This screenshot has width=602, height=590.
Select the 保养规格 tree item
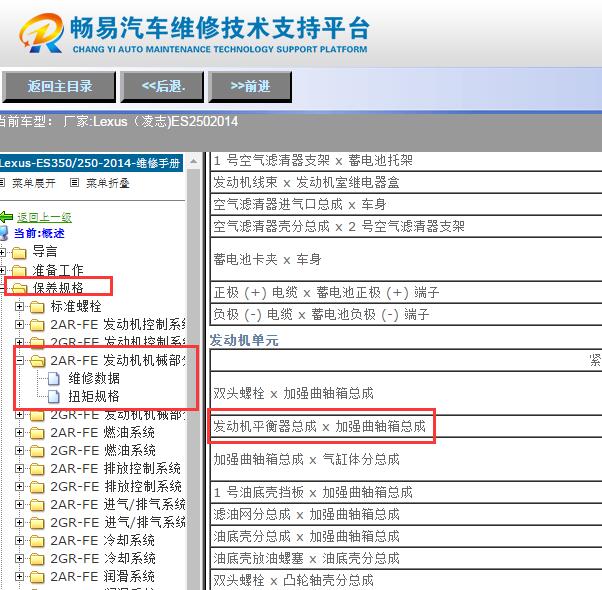click(58, 288)
